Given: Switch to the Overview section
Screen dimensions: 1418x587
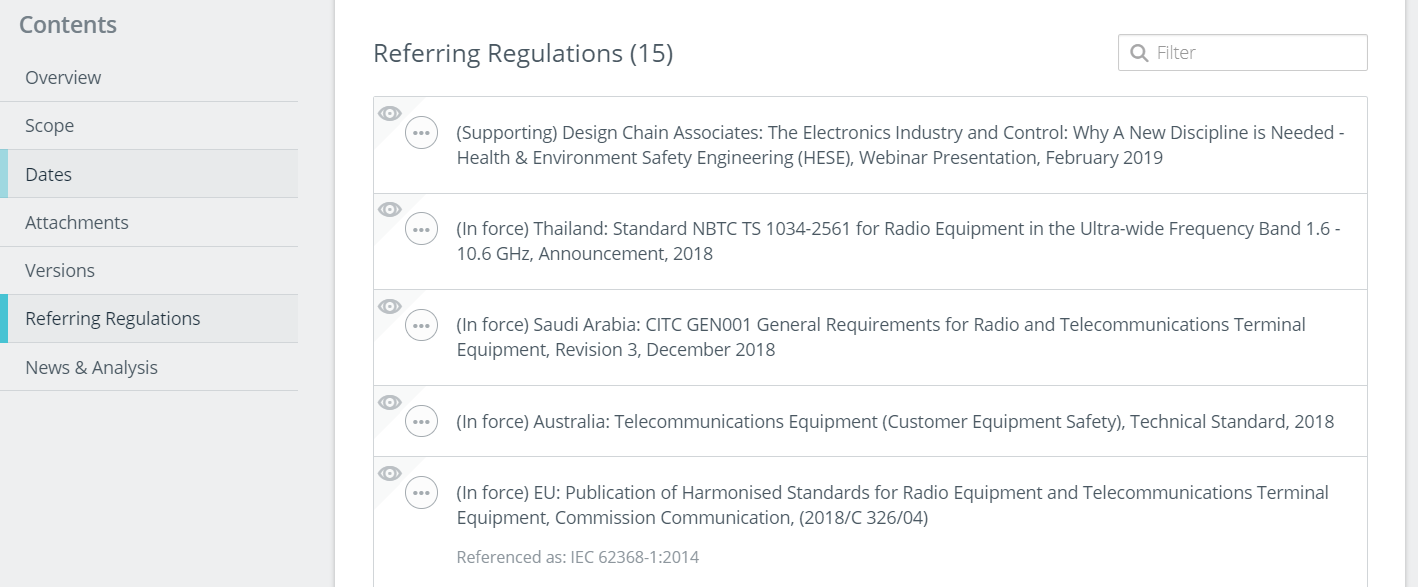Looking at the screenshot, I should (62, 77).
